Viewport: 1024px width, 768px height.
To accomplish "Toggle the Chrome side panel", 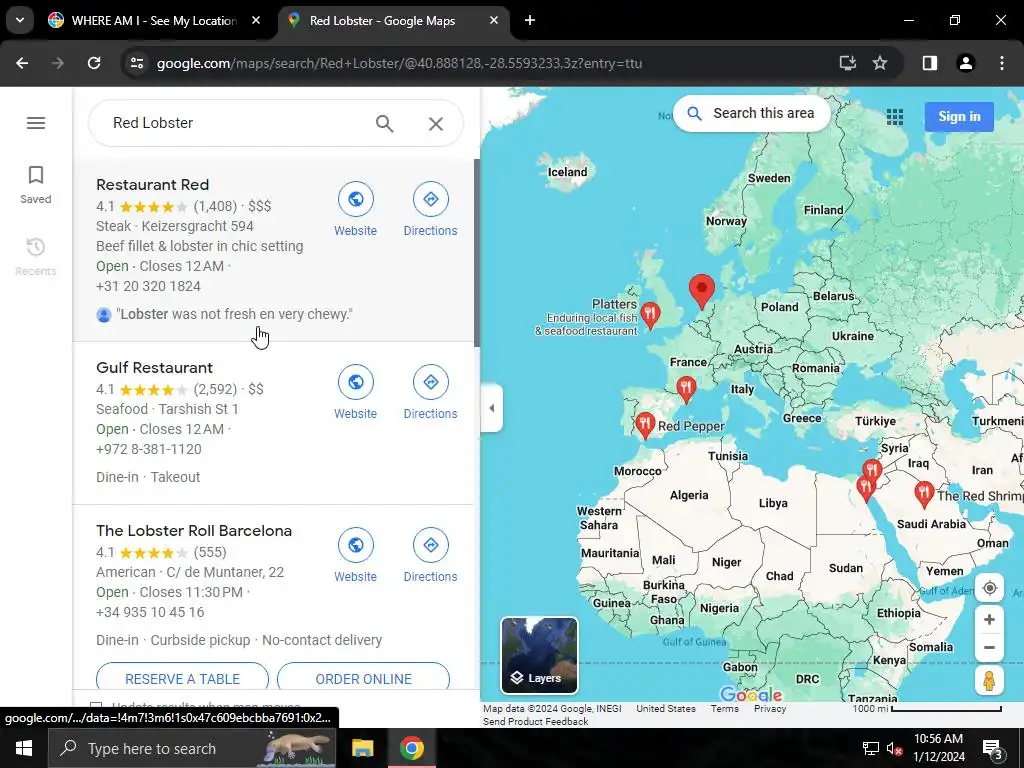I will (929, 63).
